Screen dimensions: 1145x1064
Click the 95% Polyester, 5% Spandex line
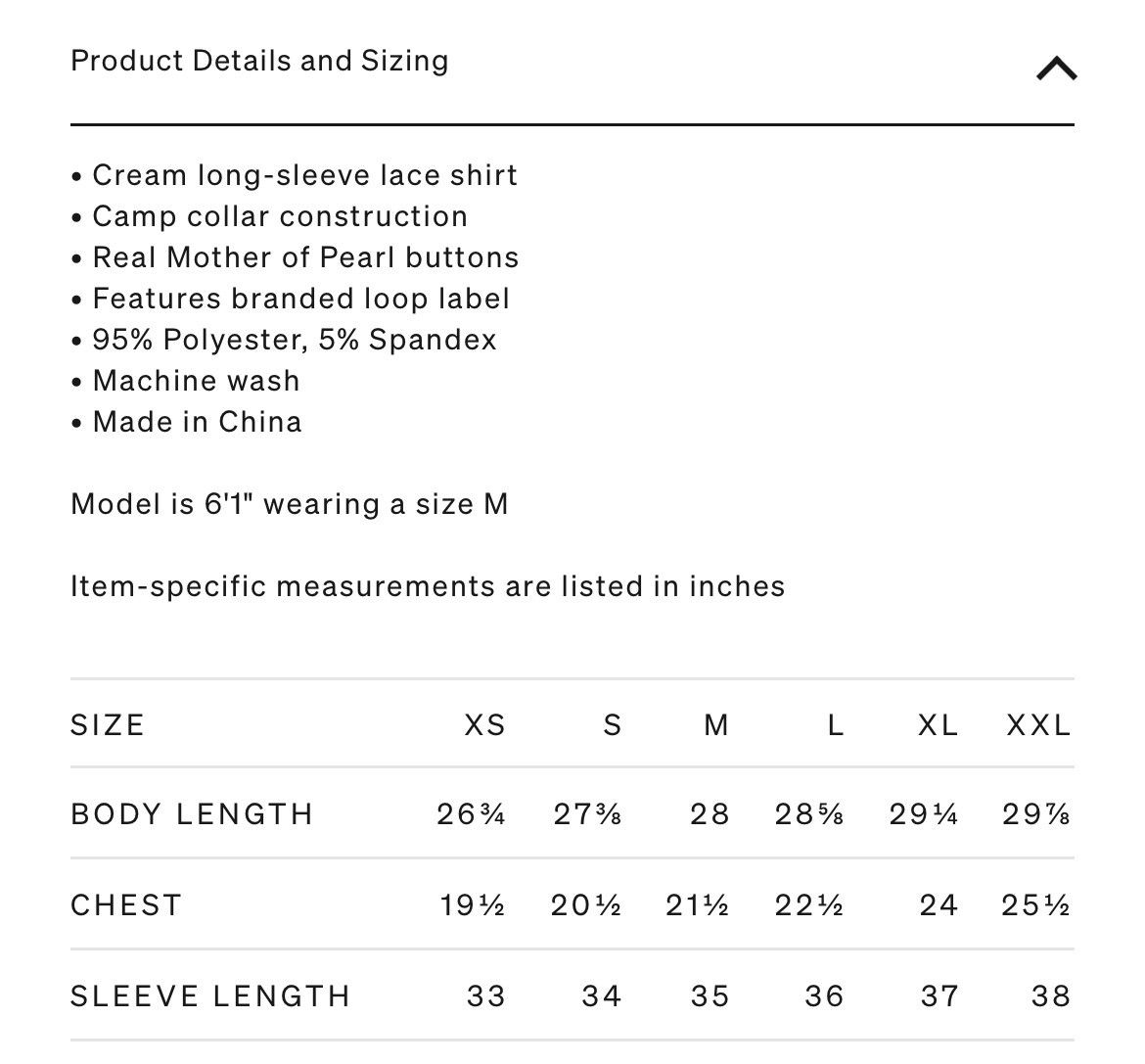(284, 341)
